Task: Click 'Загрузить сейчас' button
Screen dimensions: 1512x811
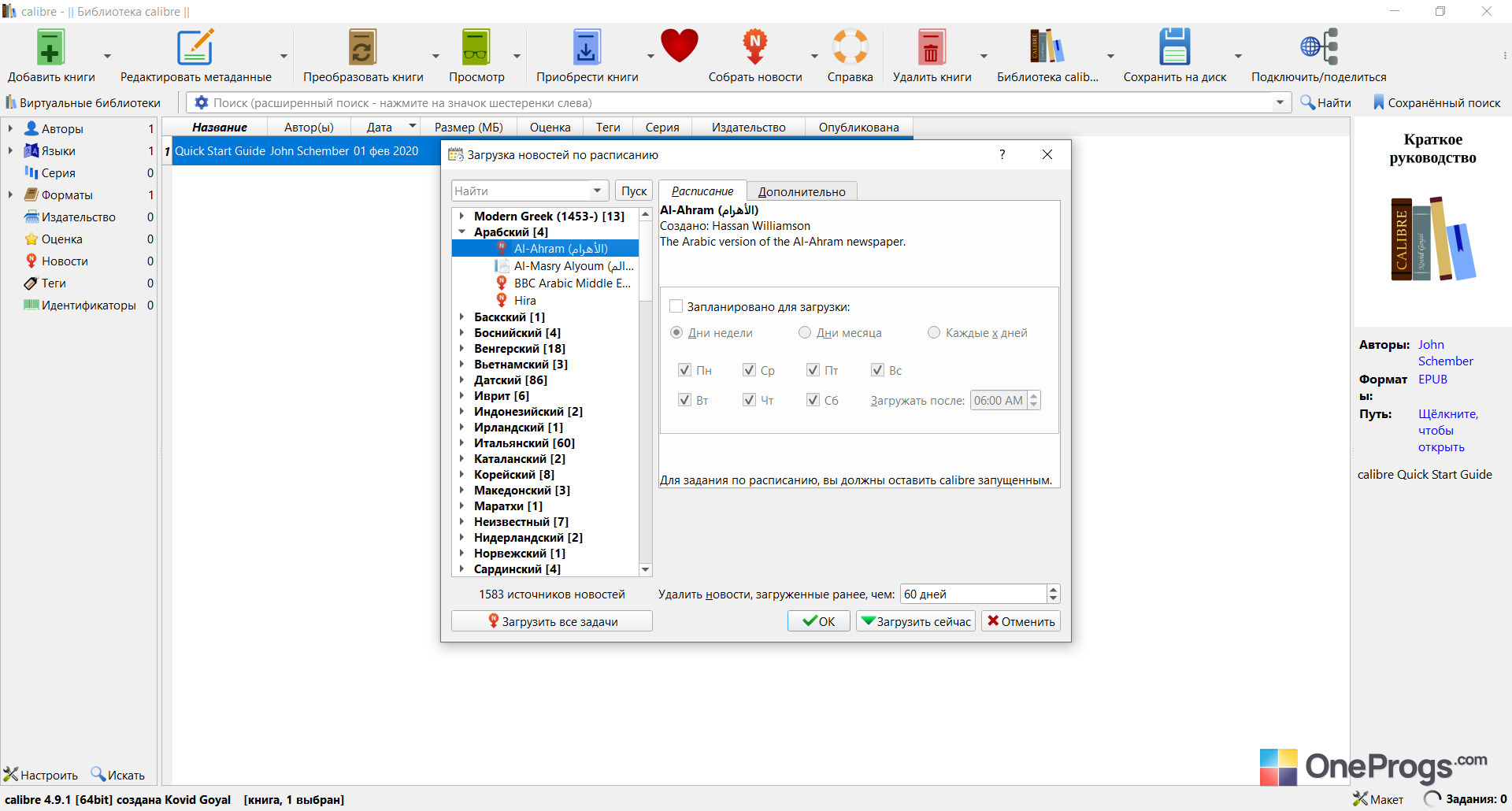Action: (916, 621)
